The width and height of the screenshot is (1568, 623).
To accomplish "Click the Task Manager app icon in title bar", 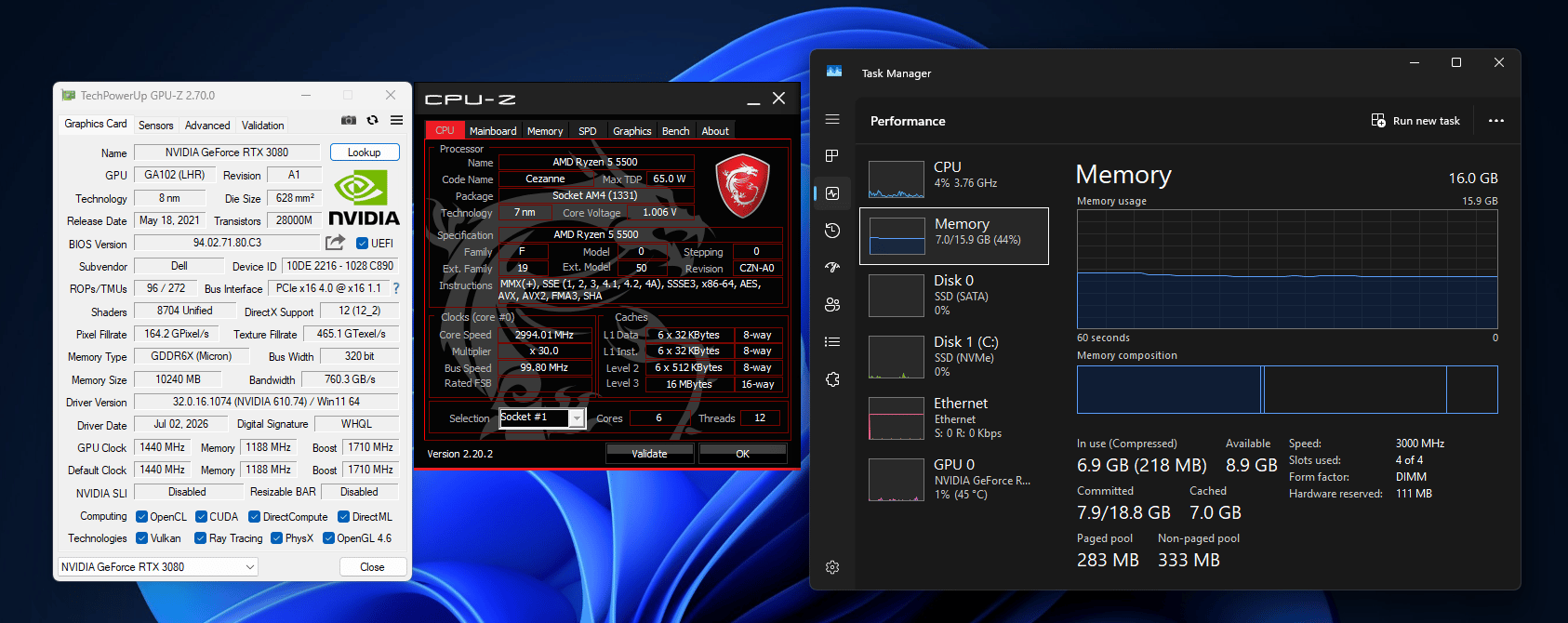I will (834, 72).
